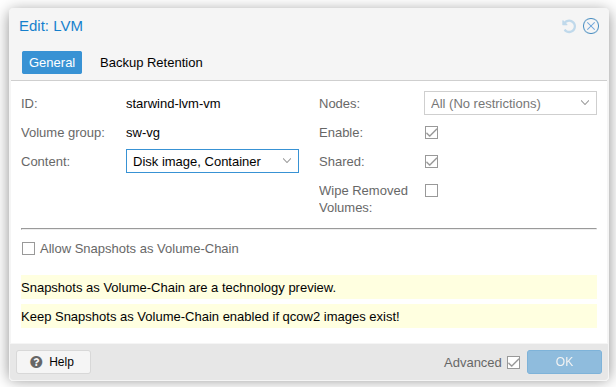Close the Edit: LVM dialog
The width and height of the screenshot is (616, 387).
pyautogui.click(x=590, y=26)
